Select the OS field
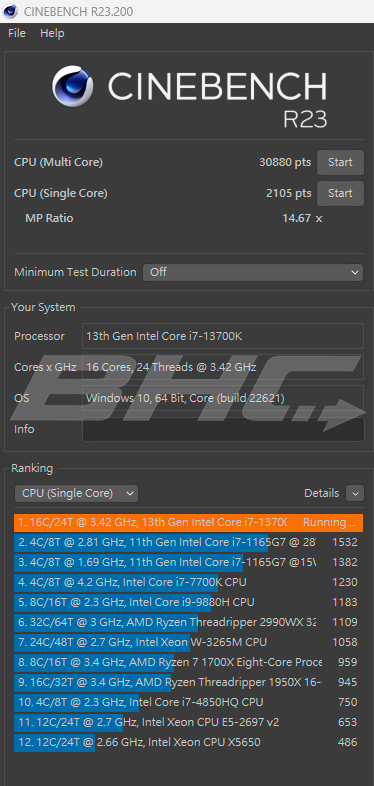374x786 pixels. point(223,398)
